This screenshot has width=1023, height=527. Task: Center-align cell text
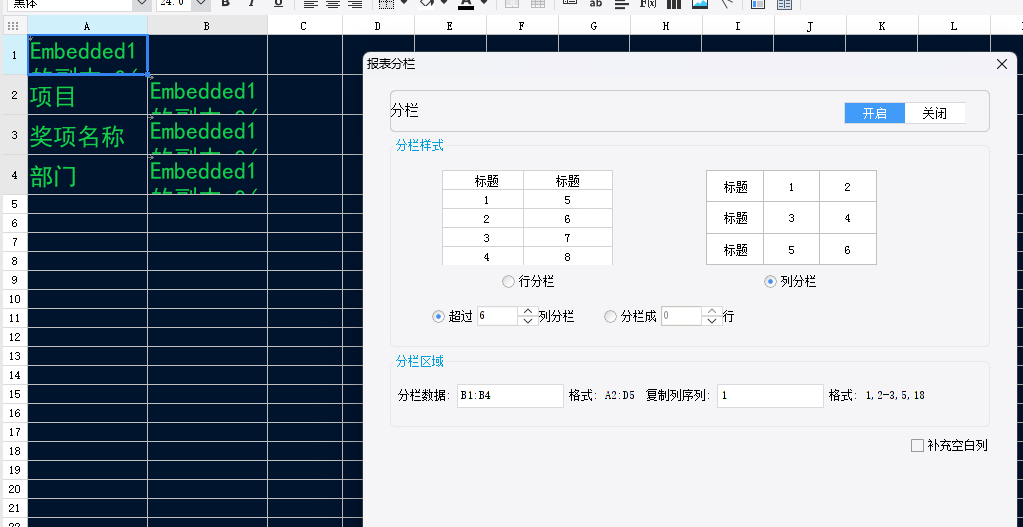[x=333, y=3]
